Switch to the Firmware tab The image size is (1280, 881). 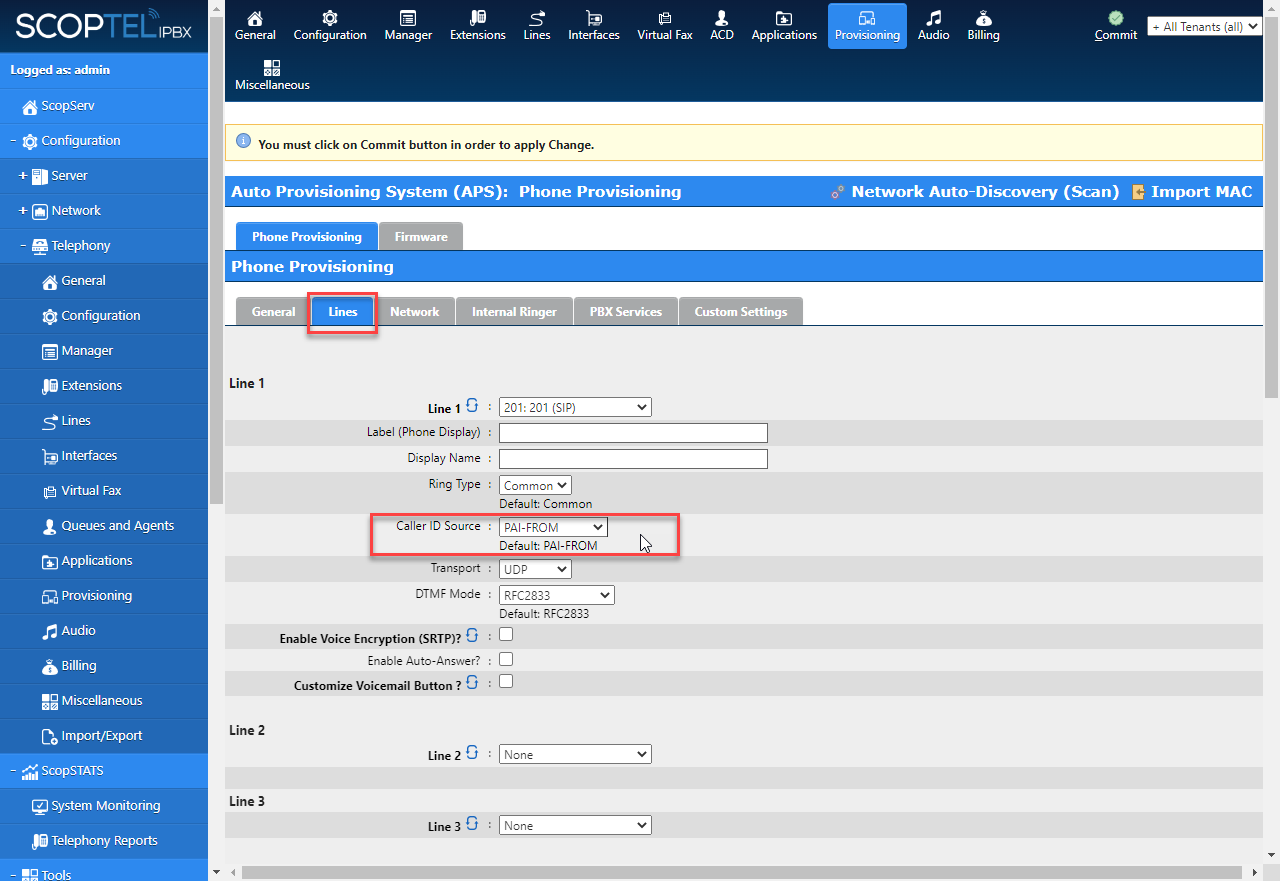point(421,236)
